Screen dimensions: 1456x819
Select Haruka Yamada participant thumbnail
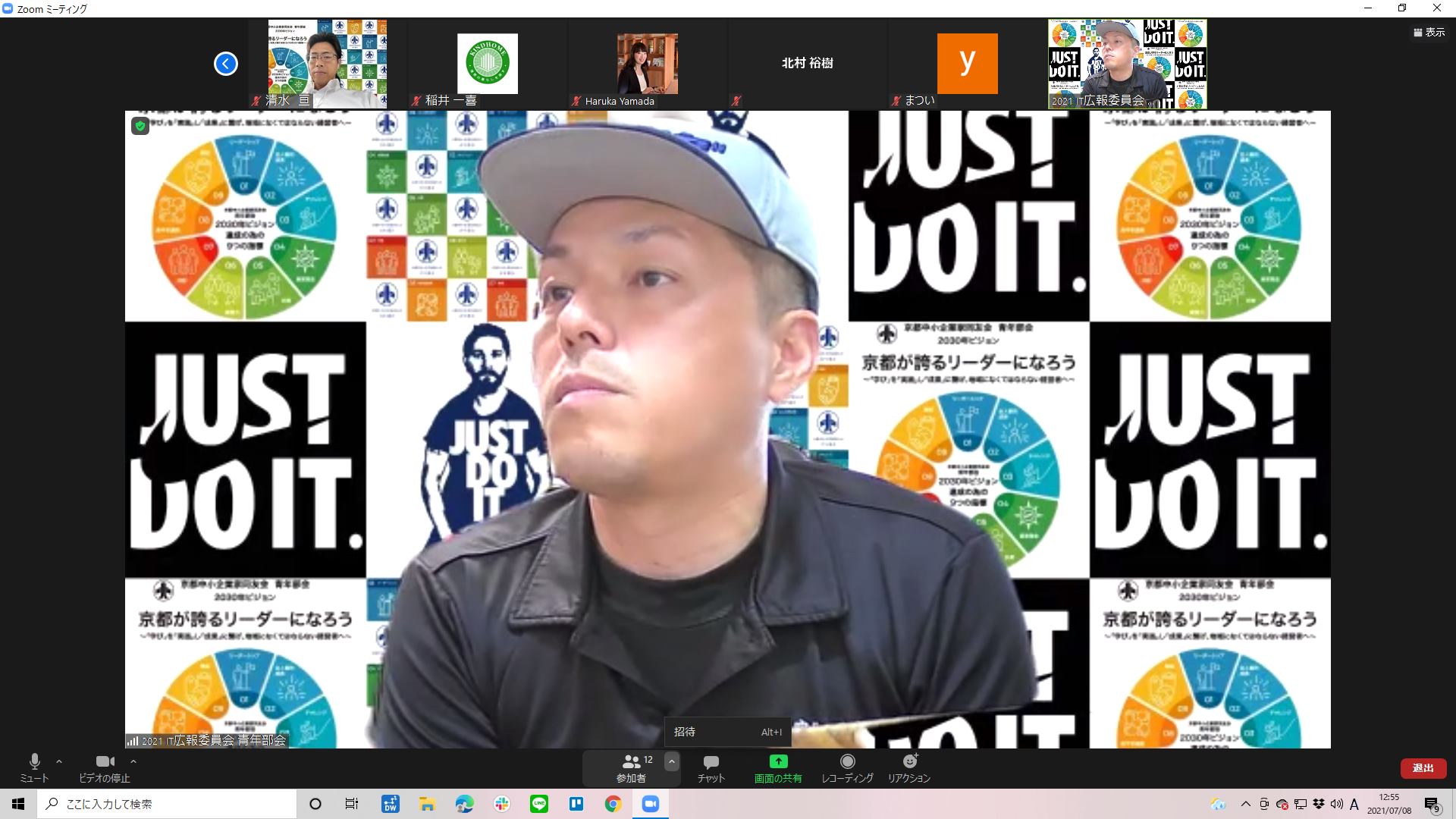[x=647, y=64]
